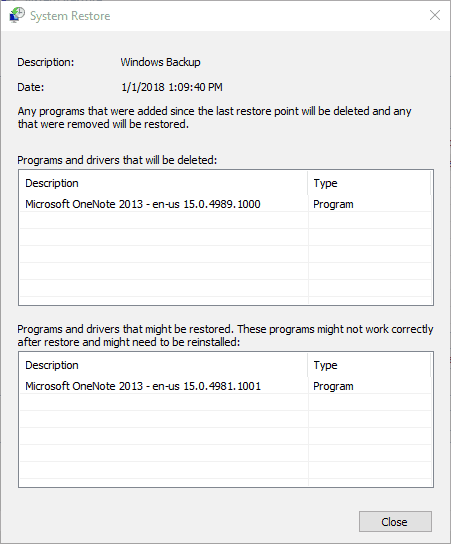Screen dimensions: 451x544
Task: Click the 1/1/2018 1:09:40 PM date value
Action: tap(172, 87)
